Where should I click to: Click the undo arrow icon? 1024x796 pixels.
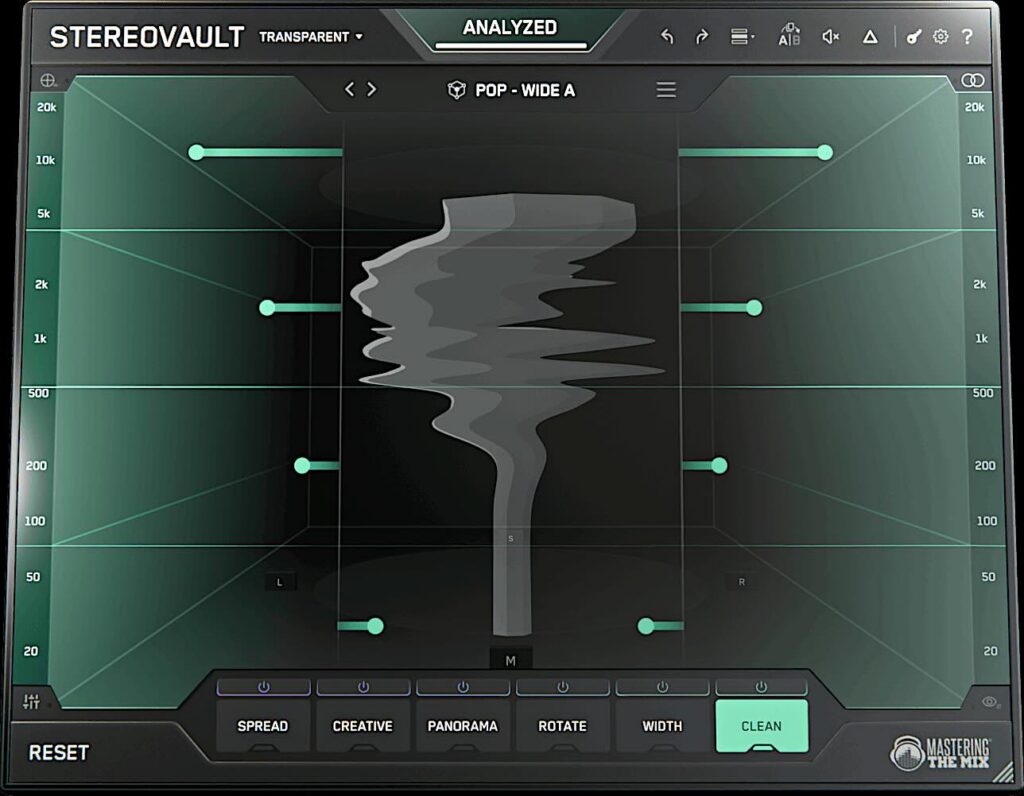click(x=667, y=37)
